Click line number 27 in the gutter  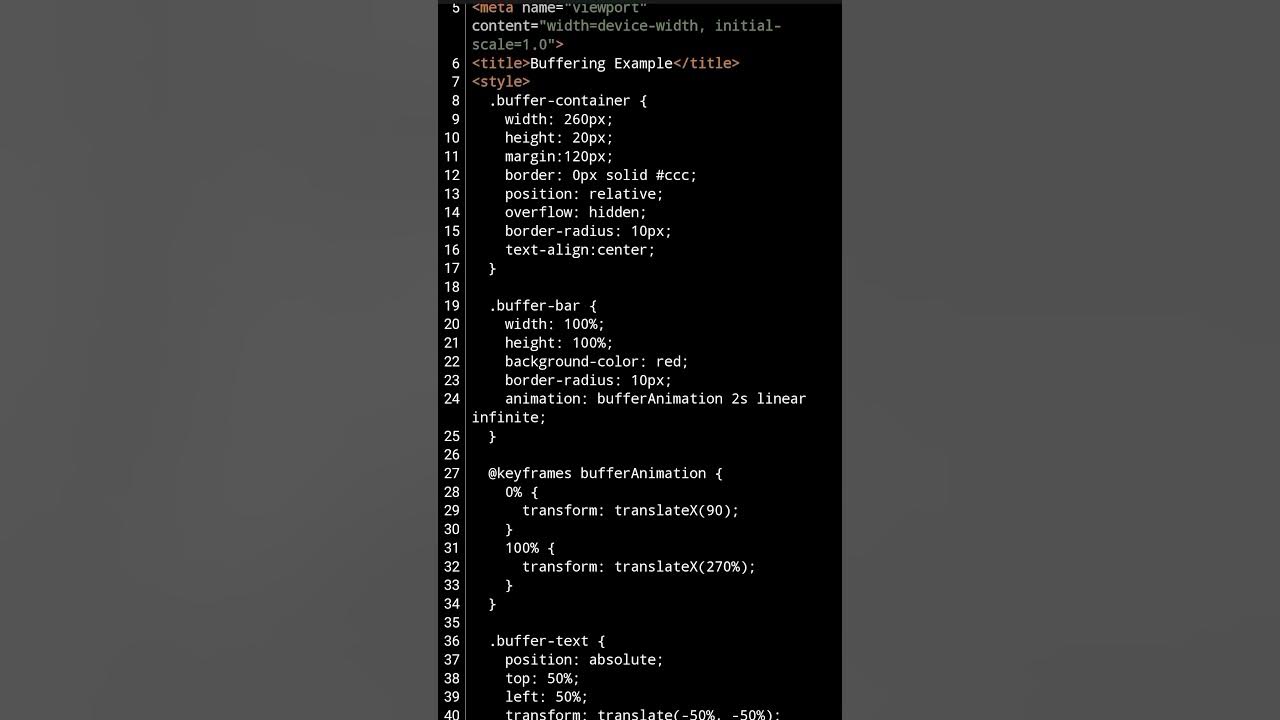tap(451, 474)
